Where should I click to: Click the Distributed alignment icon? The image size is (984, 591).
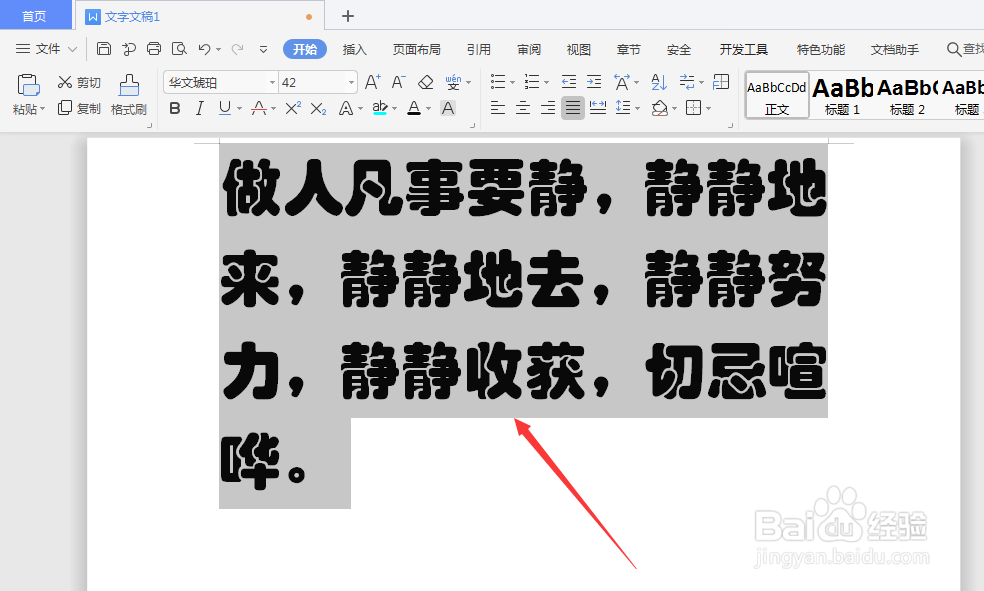(598, 108)
